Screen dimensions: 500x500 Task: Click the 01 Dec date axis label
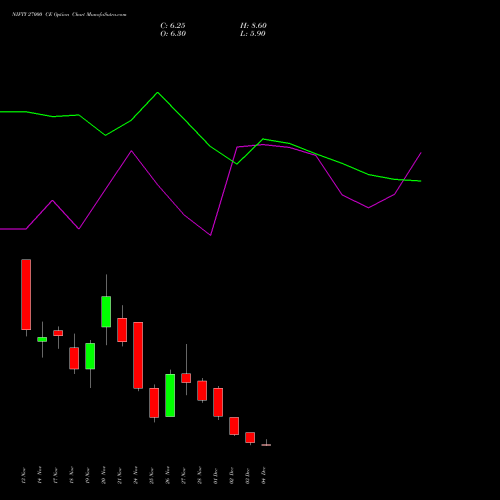(216, 475)
